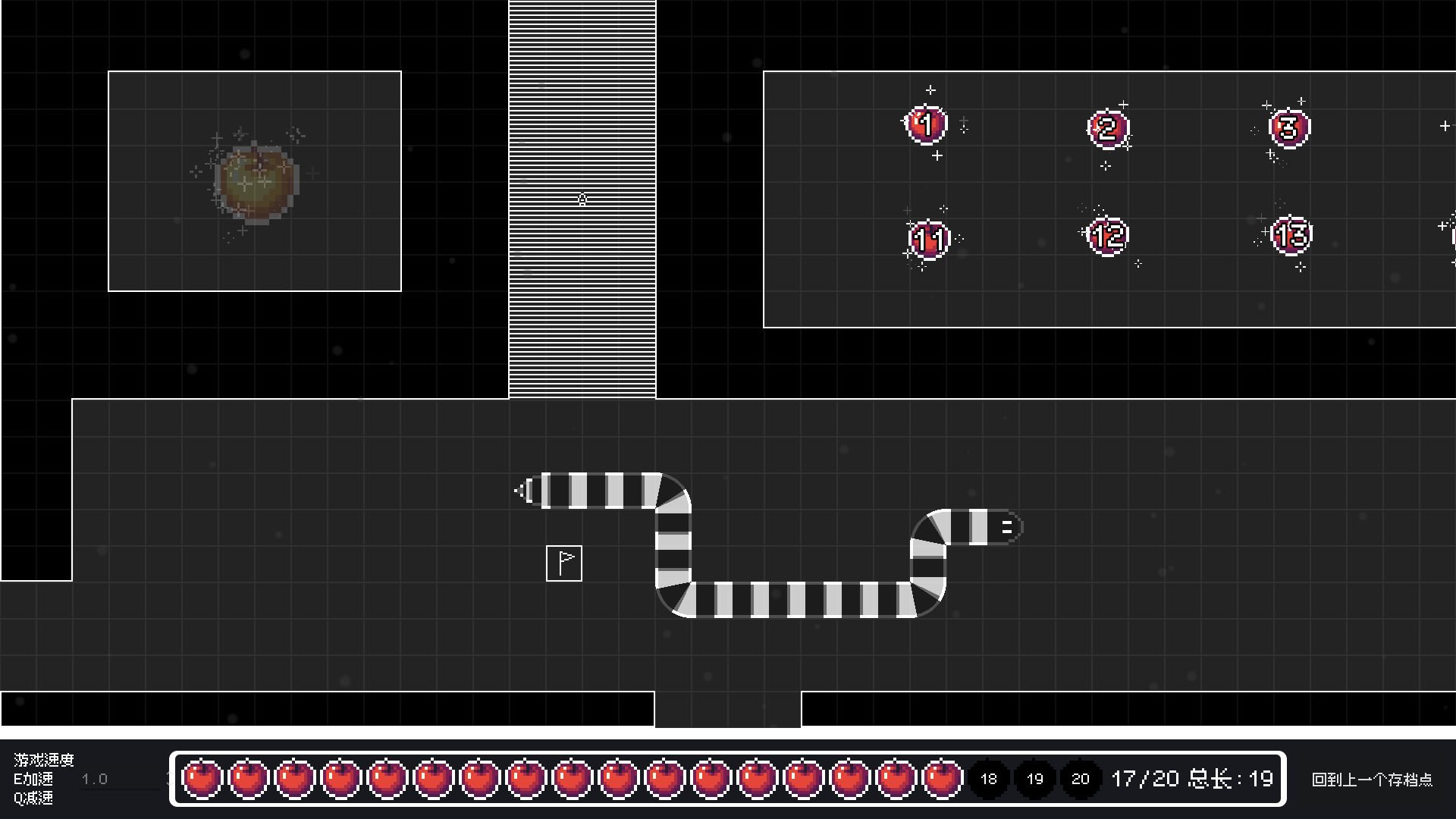Click the apple numbered 13

coord(1291,235)
